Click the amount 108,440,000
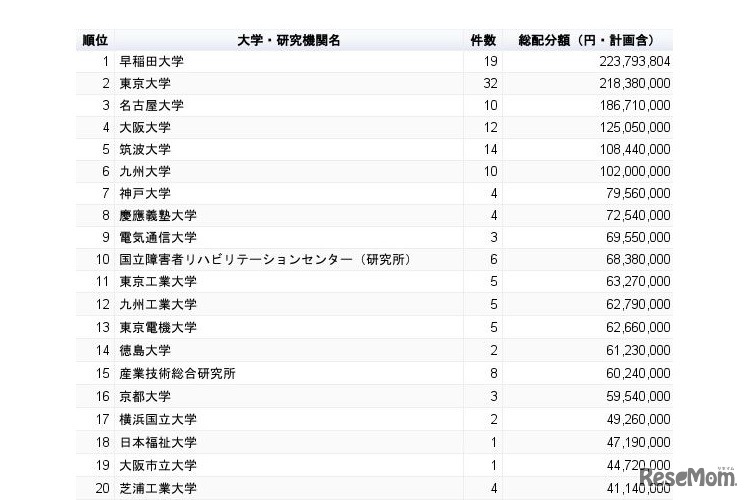The width and height of the screenshot is (750, 500). [x=635, y=149]
